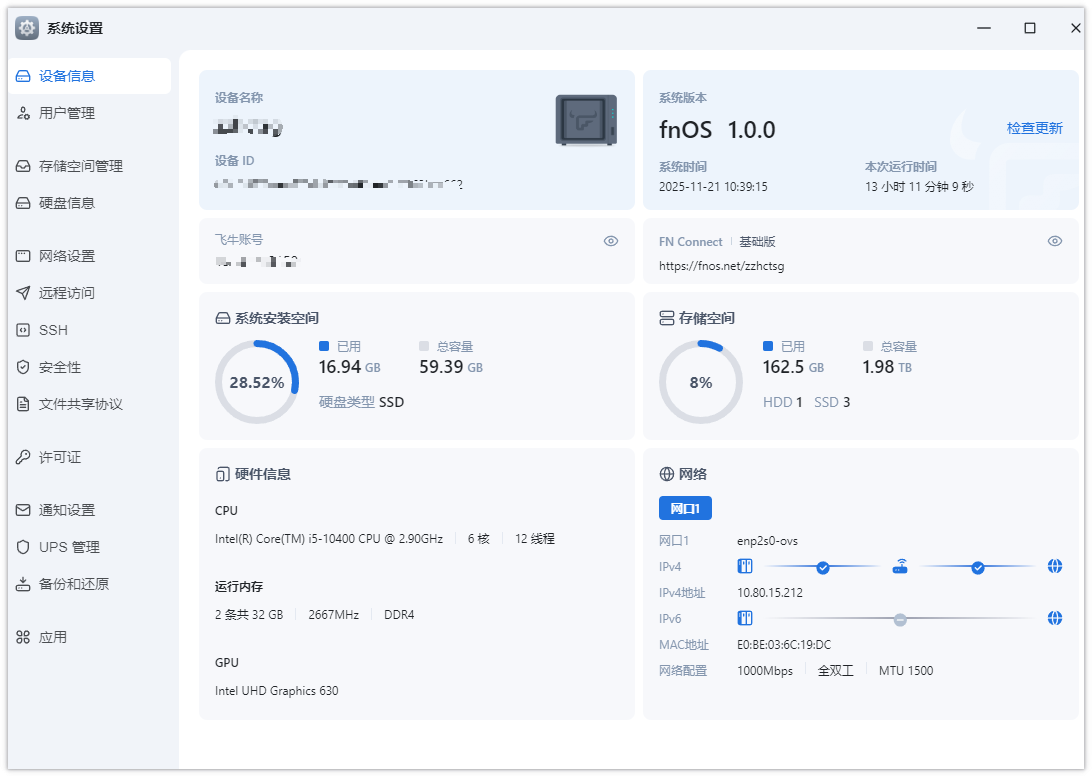Viewport: 1092px width, 777px height.
Task: Click the 28.52% system space usage ring
Action: (x=257, y=382)
